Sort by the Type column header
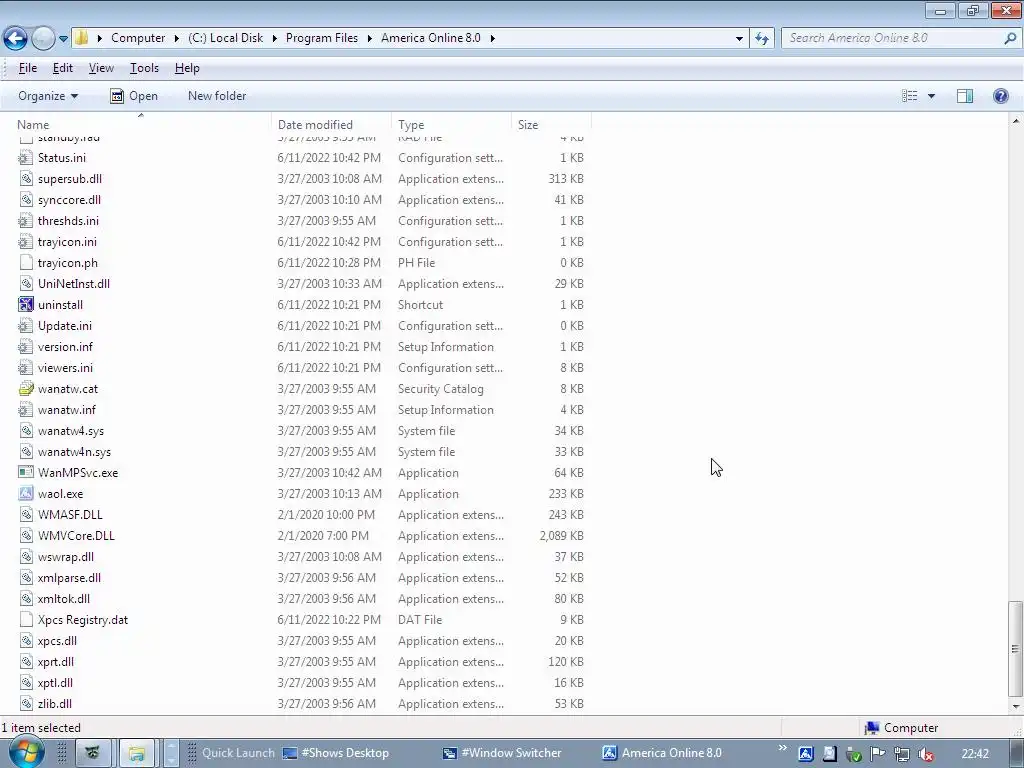Viewport: 1024px width, 768px height. coord(452,125)
